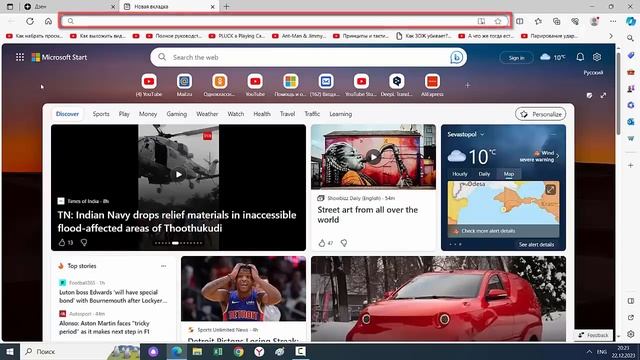Play the Street art video
Screen dimensions: 640x360
373,157
